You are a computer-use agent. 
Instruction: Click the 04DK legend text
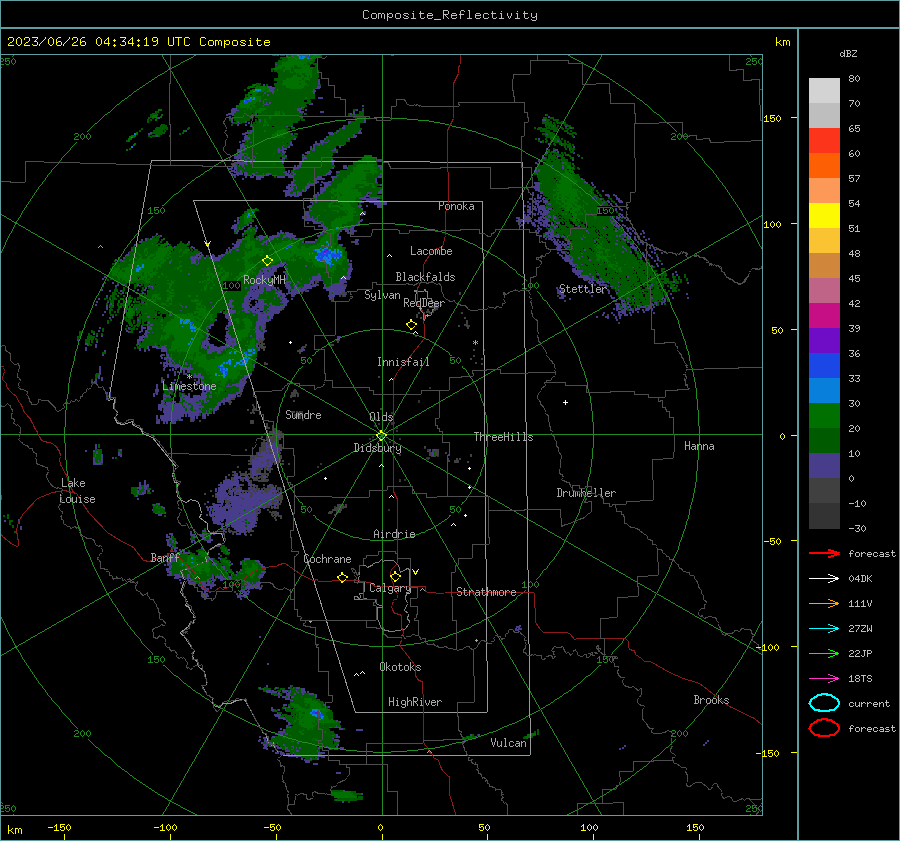[860, 579]
